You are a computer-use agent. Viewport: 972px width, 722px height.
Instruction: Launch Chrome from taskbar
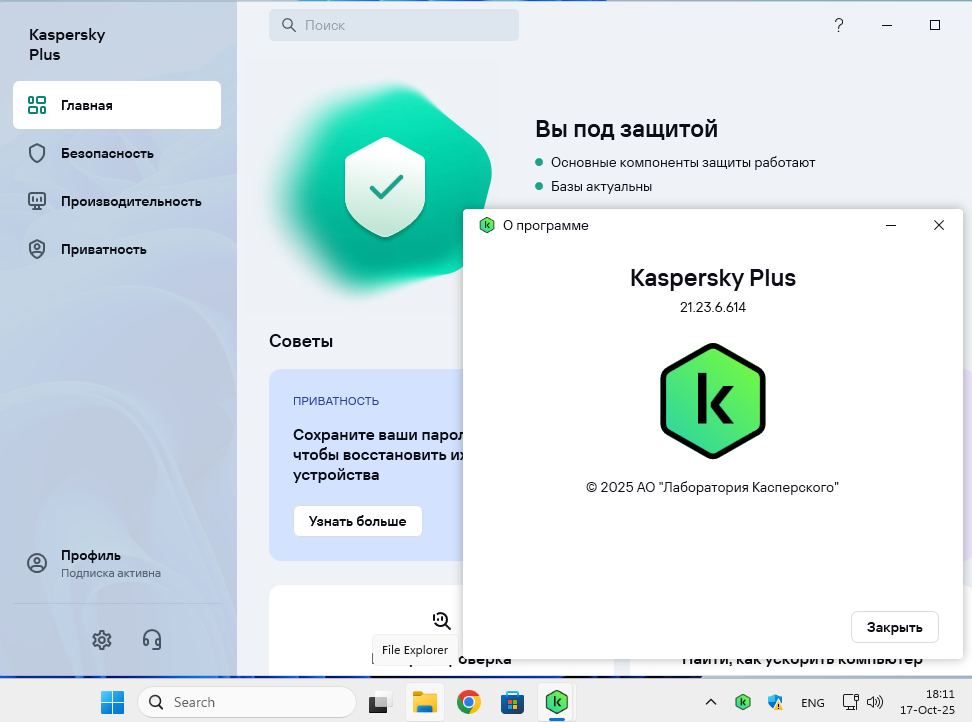tap(469, 702)
